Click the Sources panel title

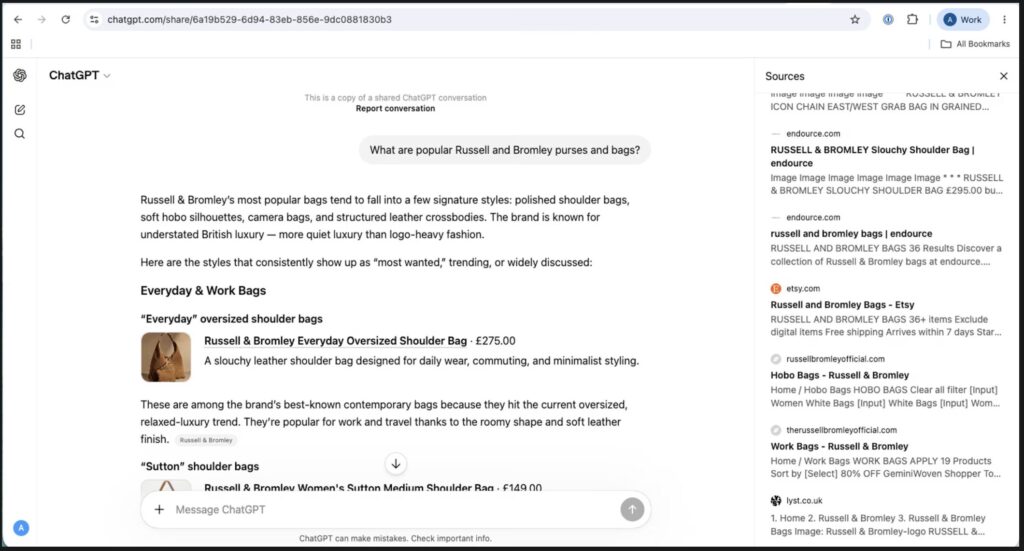[x=784, y=76]
